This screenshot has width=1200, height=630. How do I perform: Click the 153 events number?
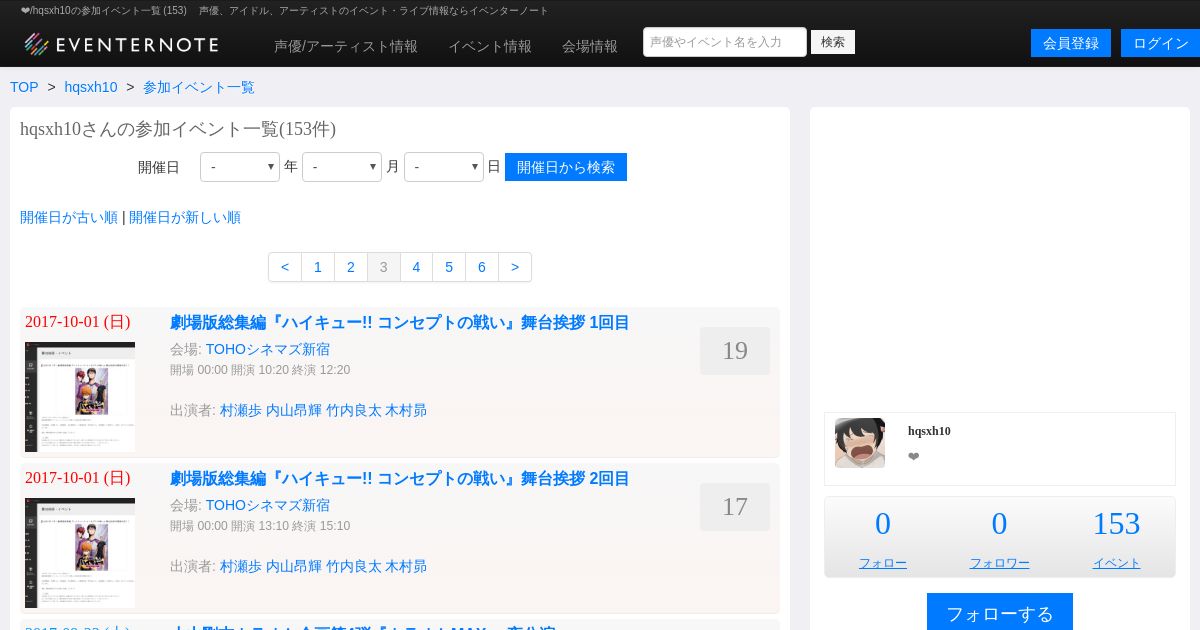1116,523
